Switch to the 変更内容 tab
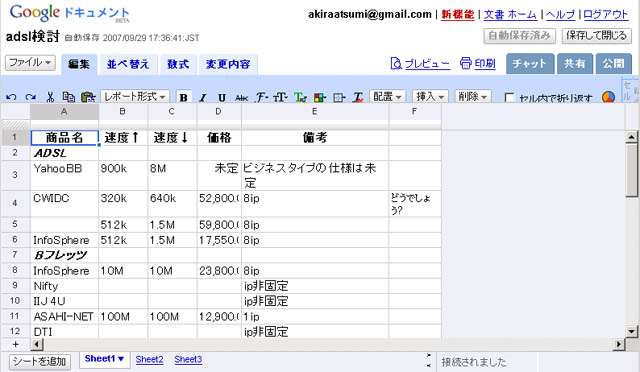 [228, 64]
